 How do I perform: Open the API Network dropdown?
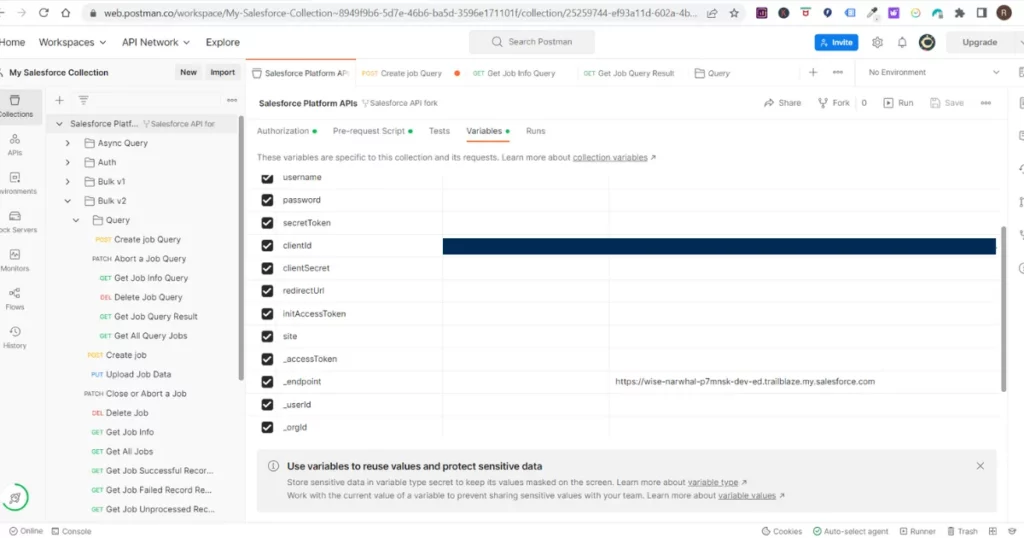pos(155,42)
